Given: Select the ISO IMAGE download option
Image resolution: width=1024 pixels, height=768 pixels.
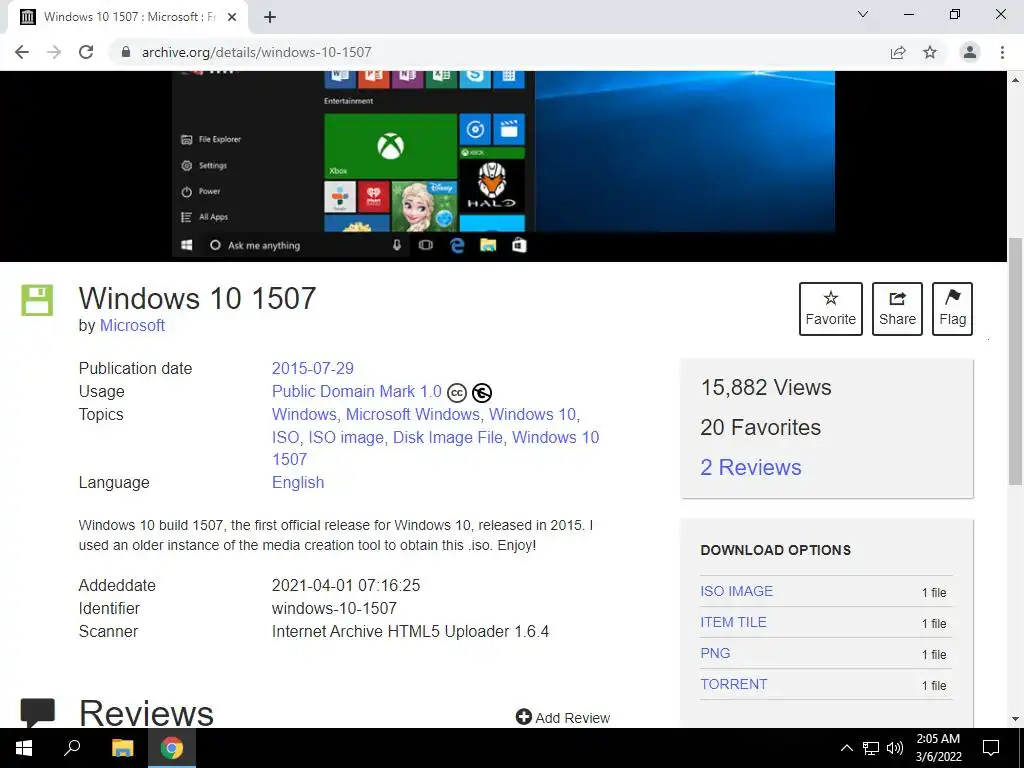Looking at the screenshot, I should coord(737,591).
